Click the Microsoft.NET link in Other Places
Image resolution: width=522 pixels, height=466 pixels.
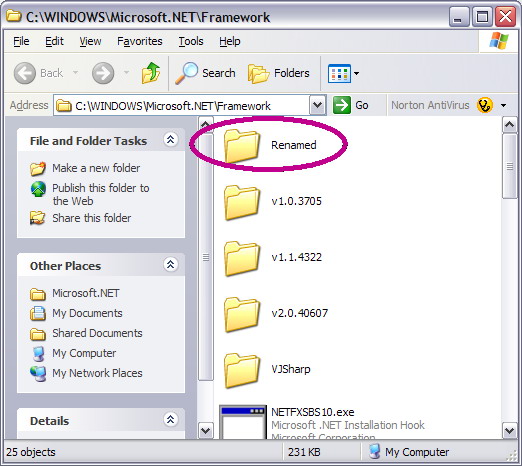click(86, 293)
